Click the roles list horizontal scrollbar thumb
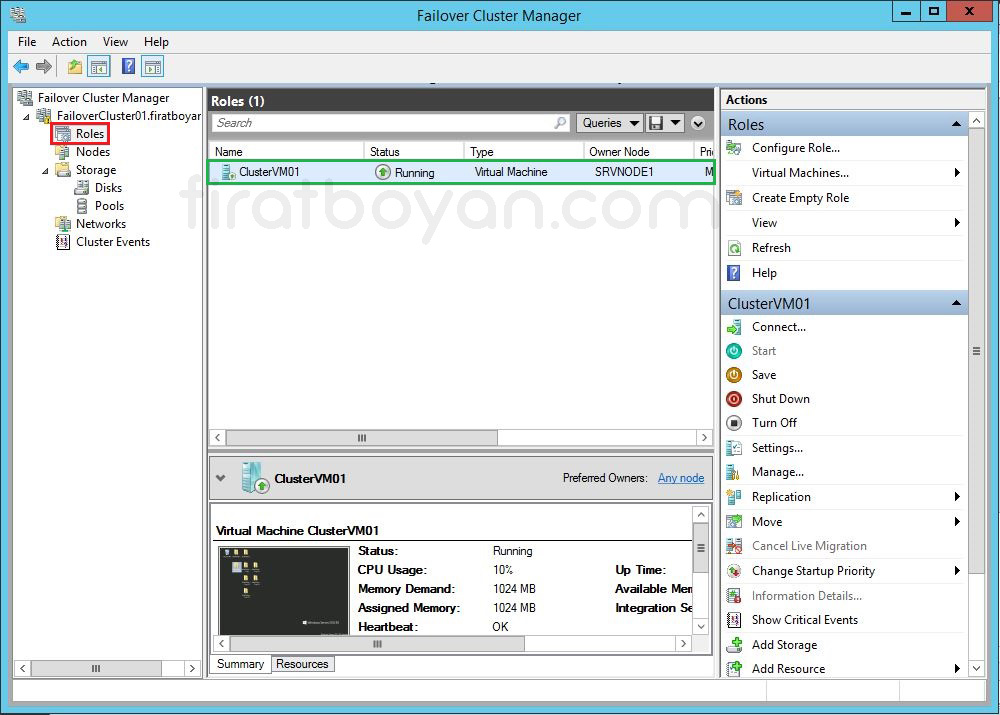The image size is (1000, 715). coord(362,438)
